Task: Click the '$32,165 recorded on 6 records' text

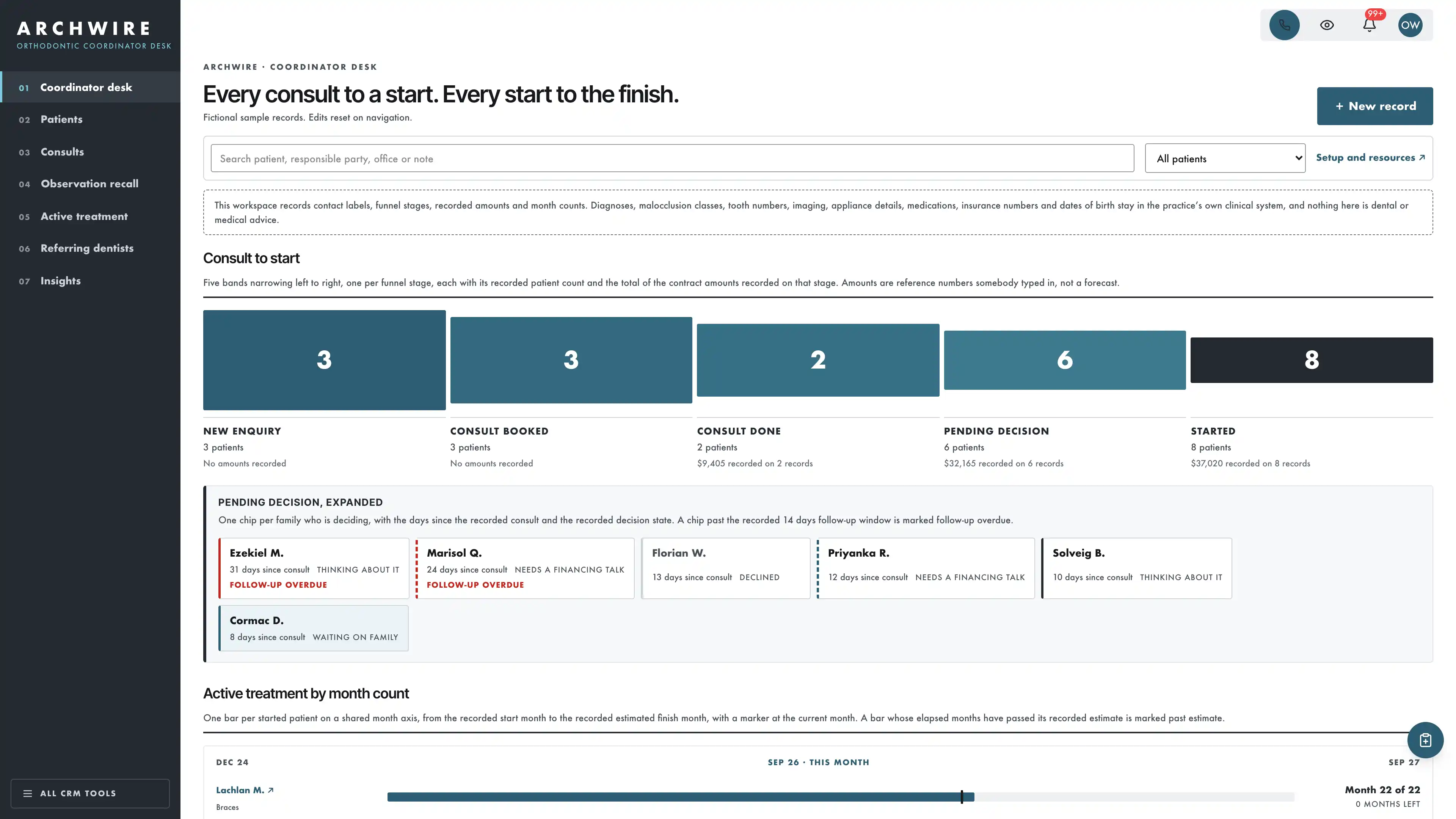Action: click(1003, 463)
